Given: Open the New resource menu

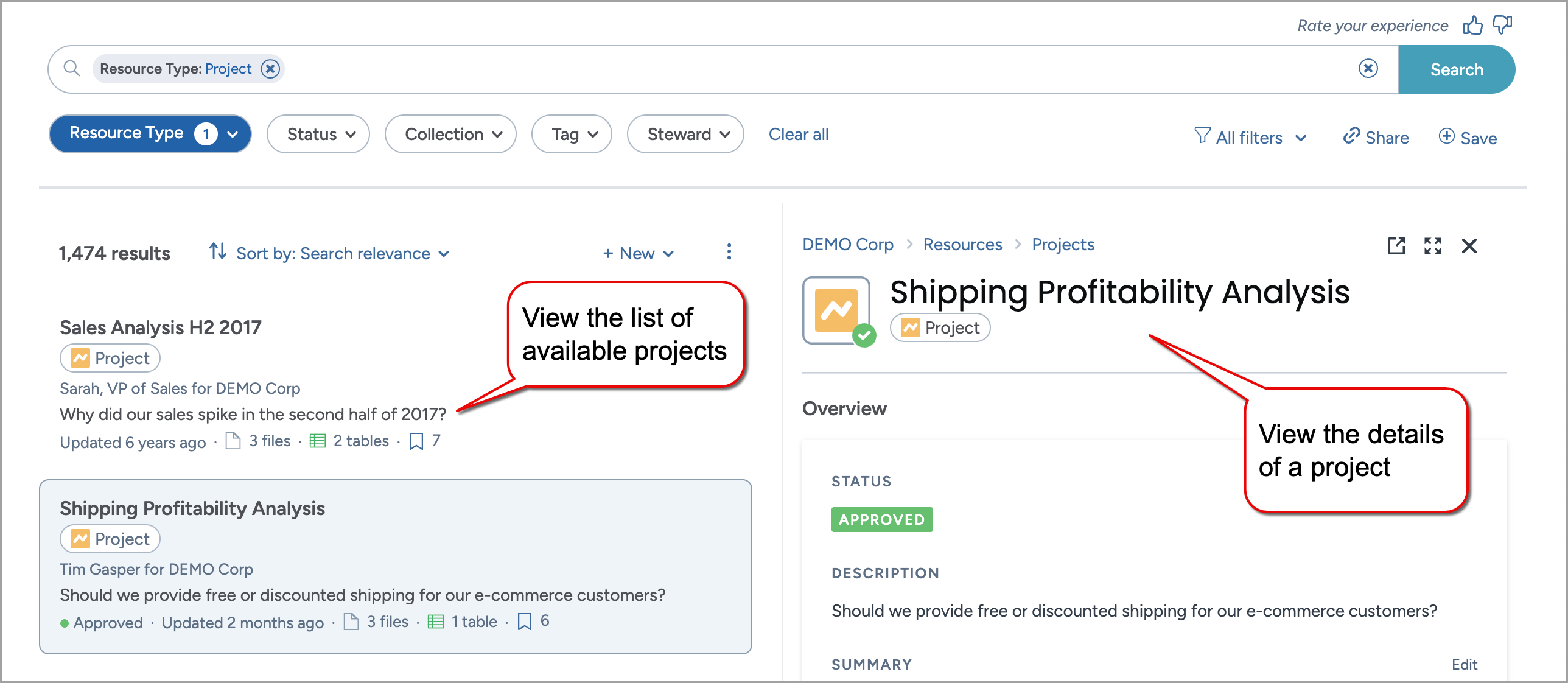Looking at the screenshot, I should coord(638,253).
